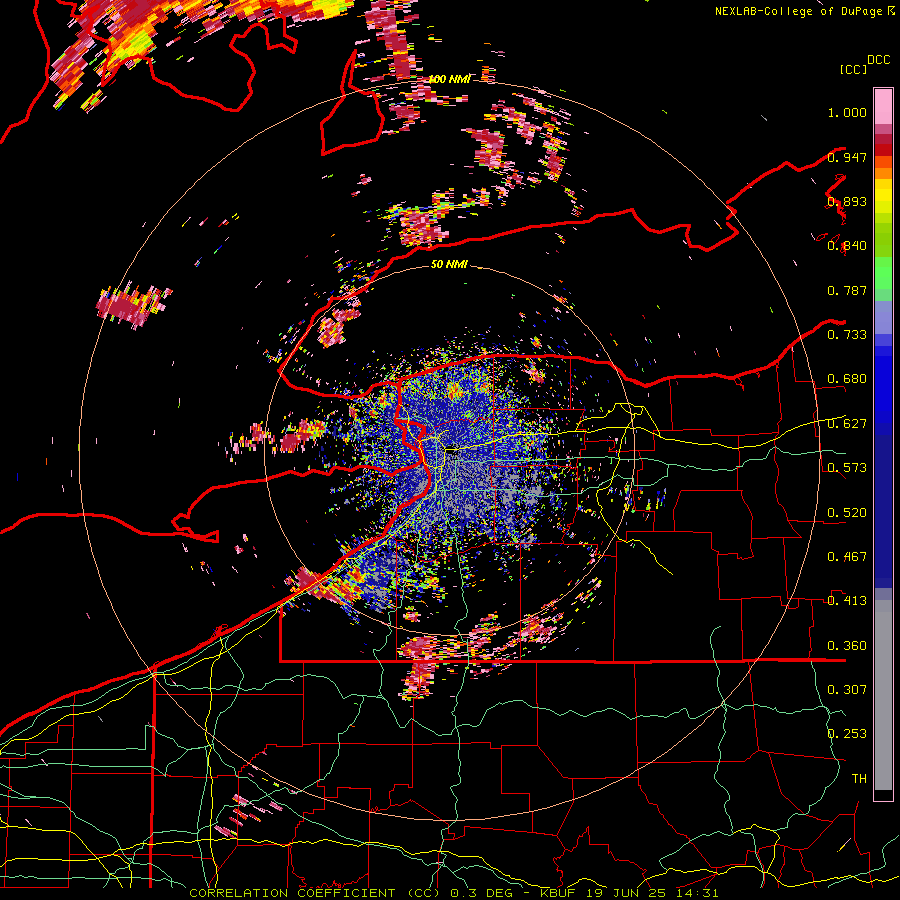Click the NEXLAB-College of DuPage credit text
Viewport: 900px width, 900px height.
799,11
